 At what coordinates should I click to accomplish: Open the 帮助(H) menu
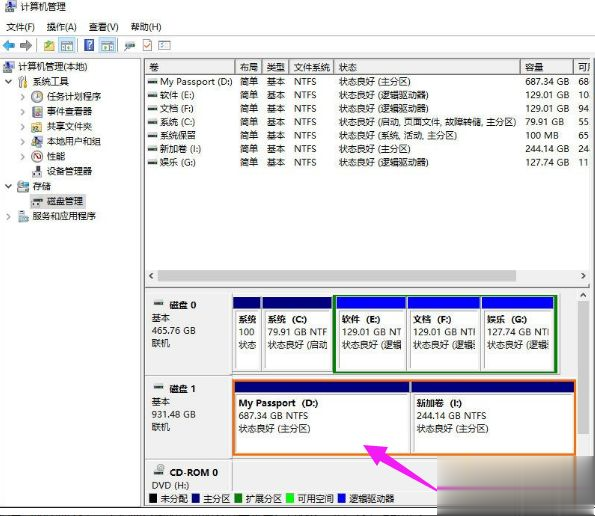(x=146, y=27)
